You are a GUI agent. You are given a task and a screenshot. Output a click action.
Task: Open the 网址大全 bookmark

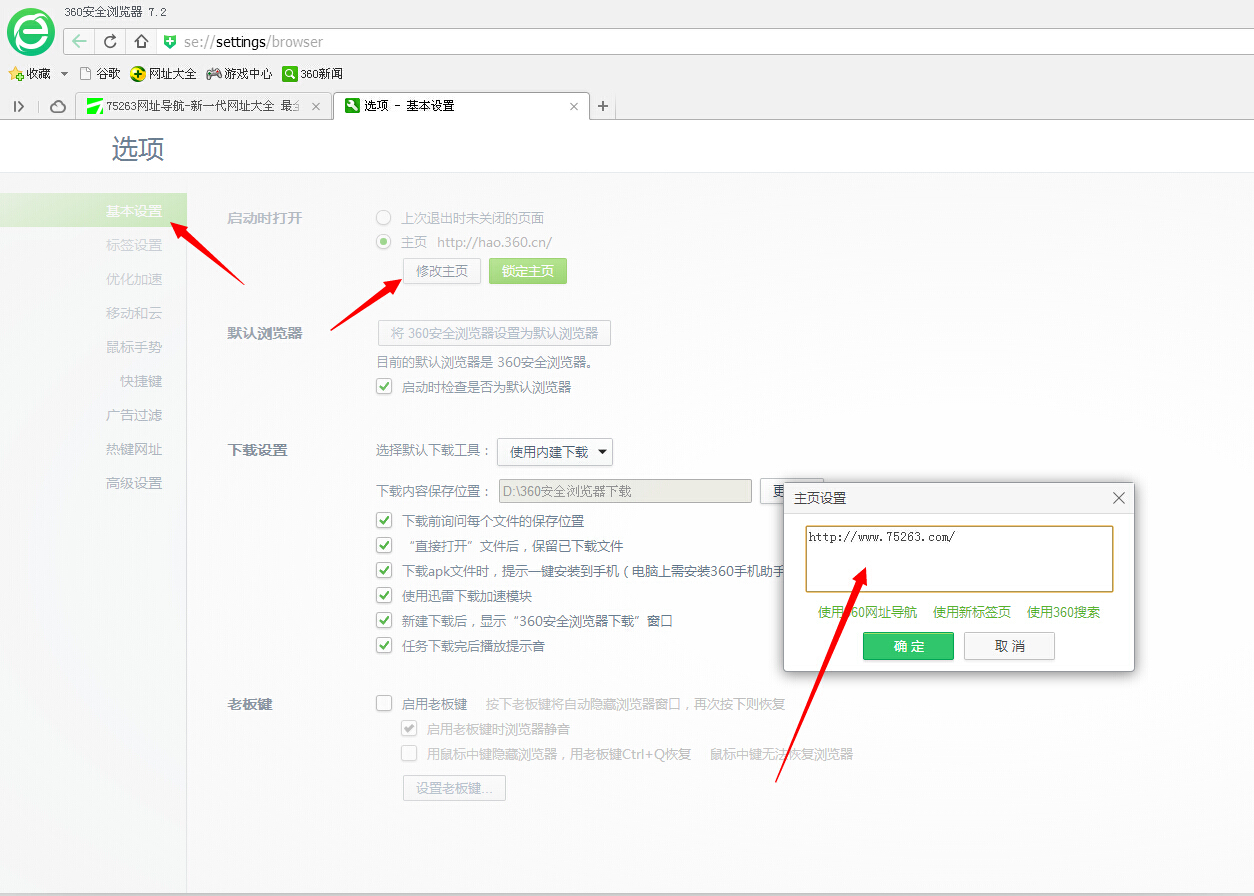point(163,74)
